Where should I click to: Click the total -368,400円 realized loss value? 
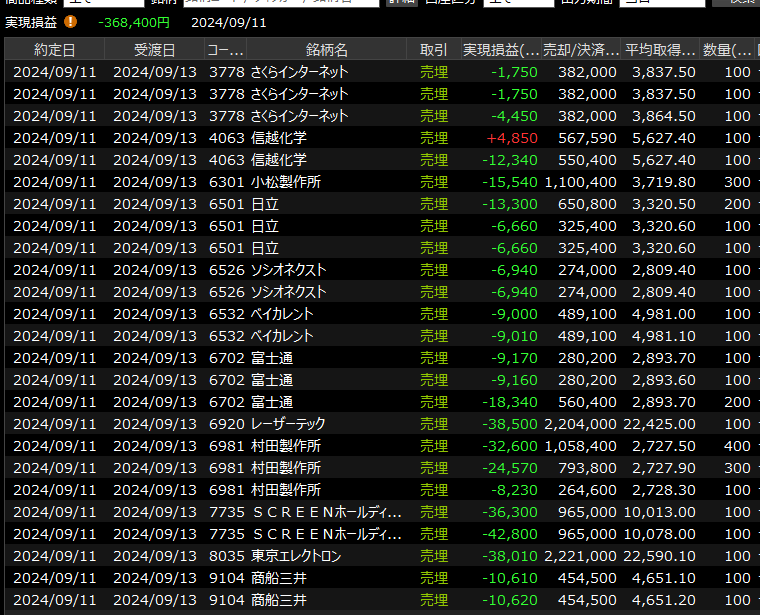pos(134,21)
